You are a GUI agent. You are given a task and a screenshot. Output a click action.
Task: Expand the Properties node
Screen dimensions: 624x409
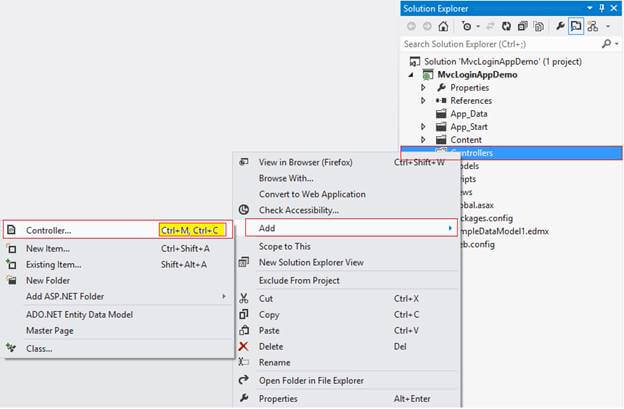423,88
